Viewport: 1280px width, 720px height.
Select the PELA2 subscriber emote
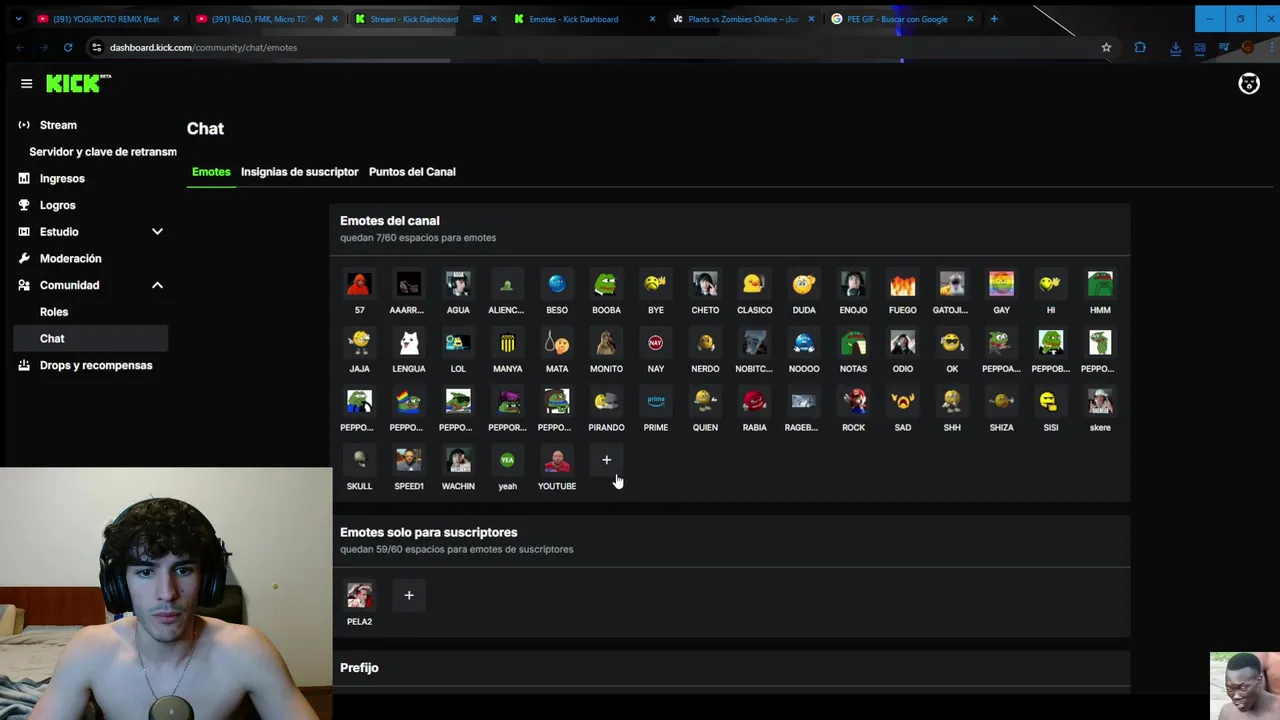point(359,596)
